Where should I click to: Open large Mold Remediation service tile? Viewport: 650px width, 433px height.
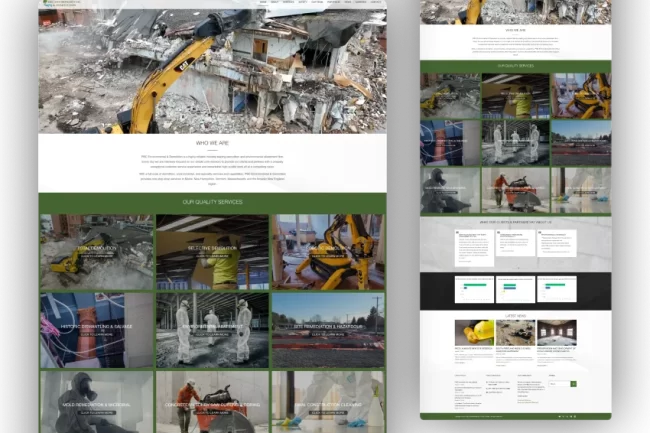(x=97, y=402)
